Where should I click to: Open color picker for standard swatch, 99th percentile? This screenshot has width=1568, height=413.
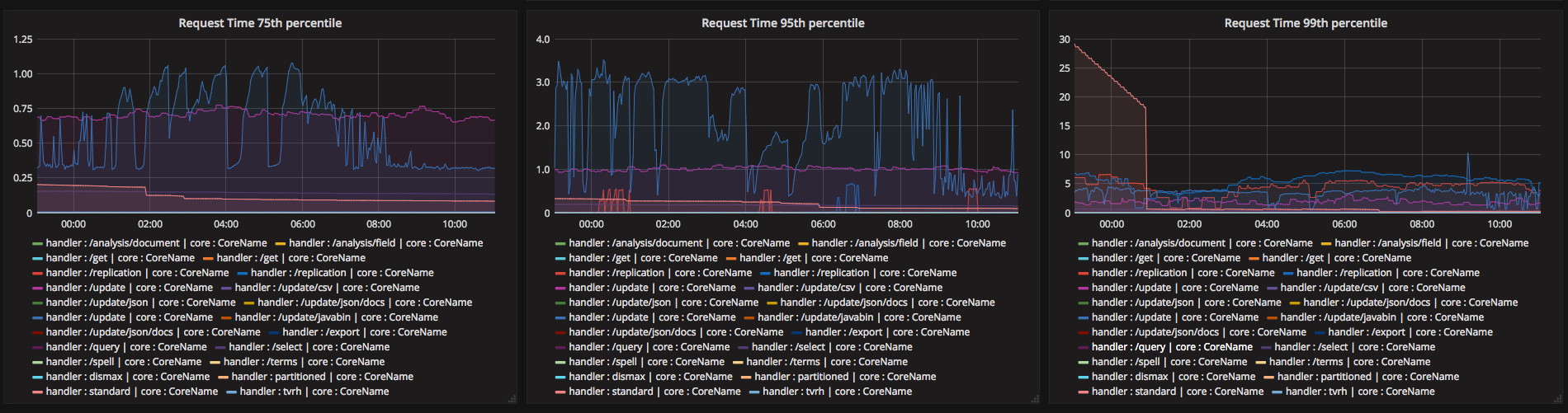(1083, 392)
